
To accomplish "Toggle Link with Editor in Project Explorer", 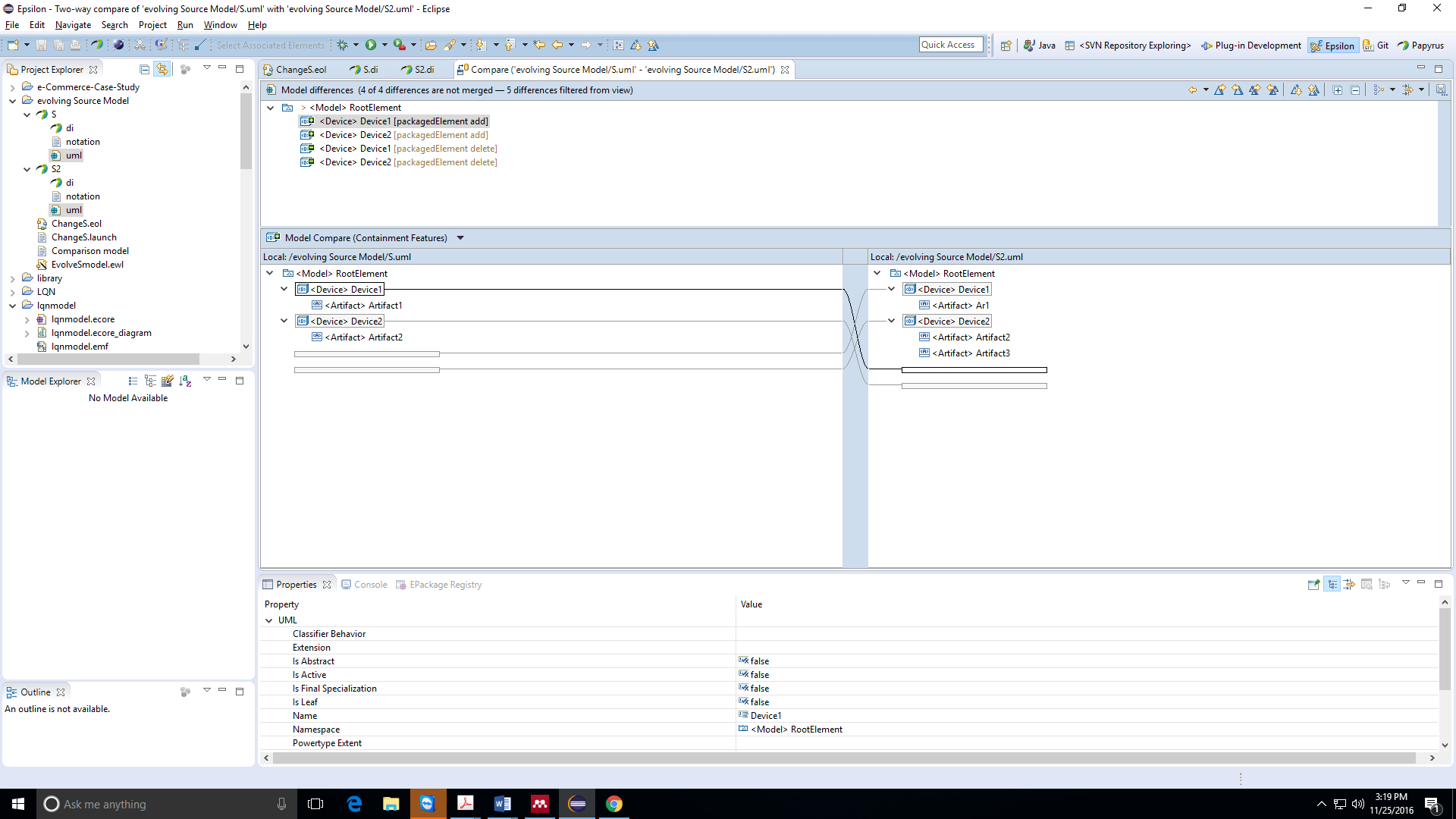I will coord(162,69).
